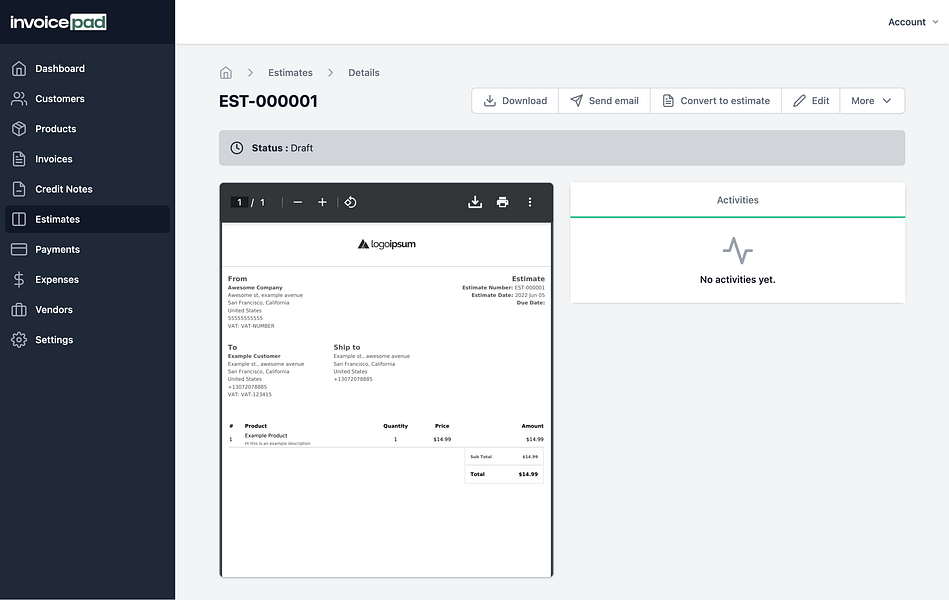Click the PDF page number field
This screenshot has width=949, height=600.
239,202
